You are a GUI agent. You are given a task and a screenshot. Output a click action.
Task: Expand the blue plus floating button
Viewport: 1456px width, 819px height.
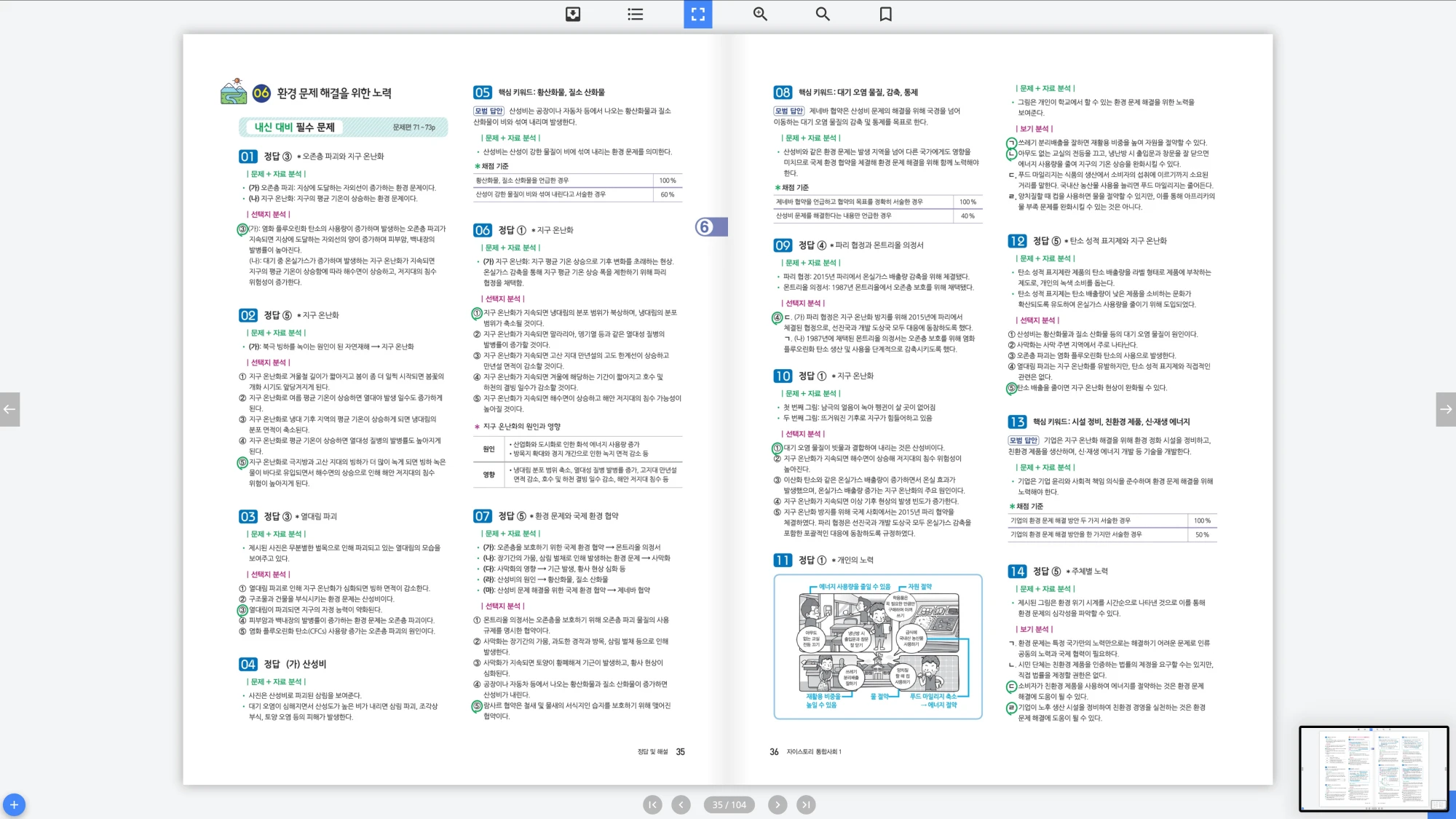[x=14, y=804]
